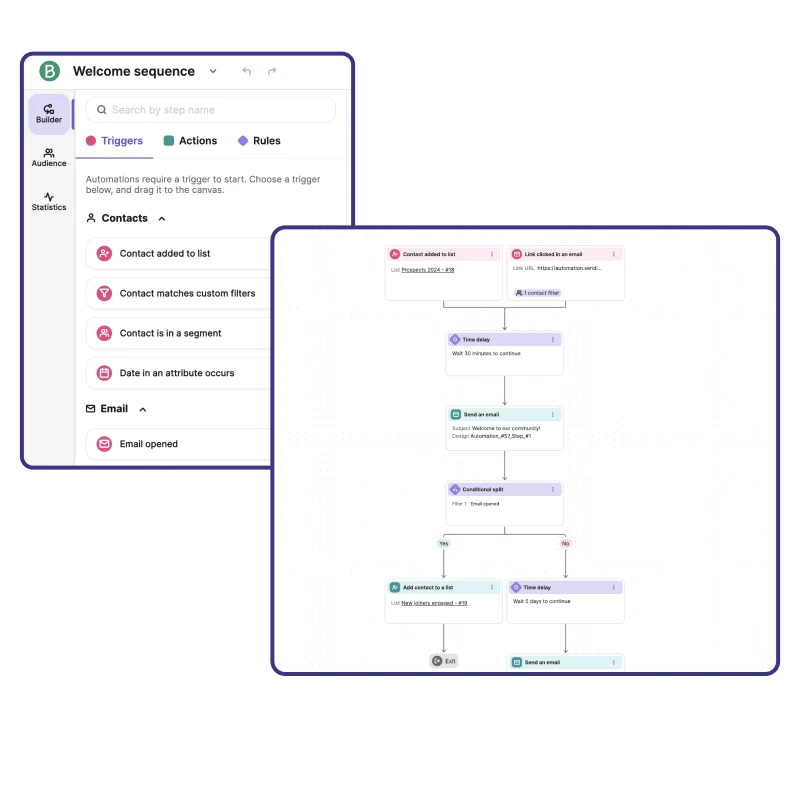Open the New joiners engaged list link
Viewport: 800px width, 800px height.
coord(434,603)
